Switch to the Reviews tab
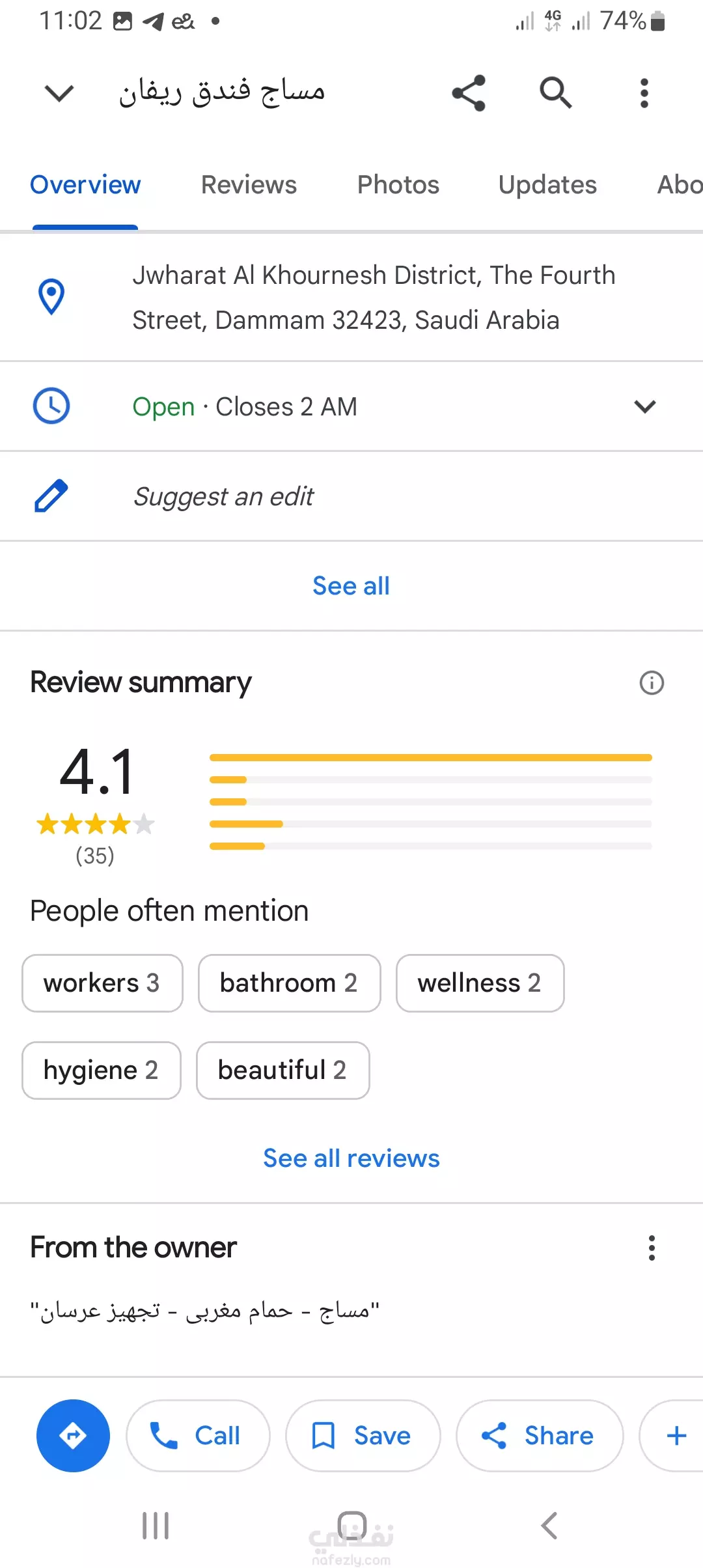 (249, 185)
